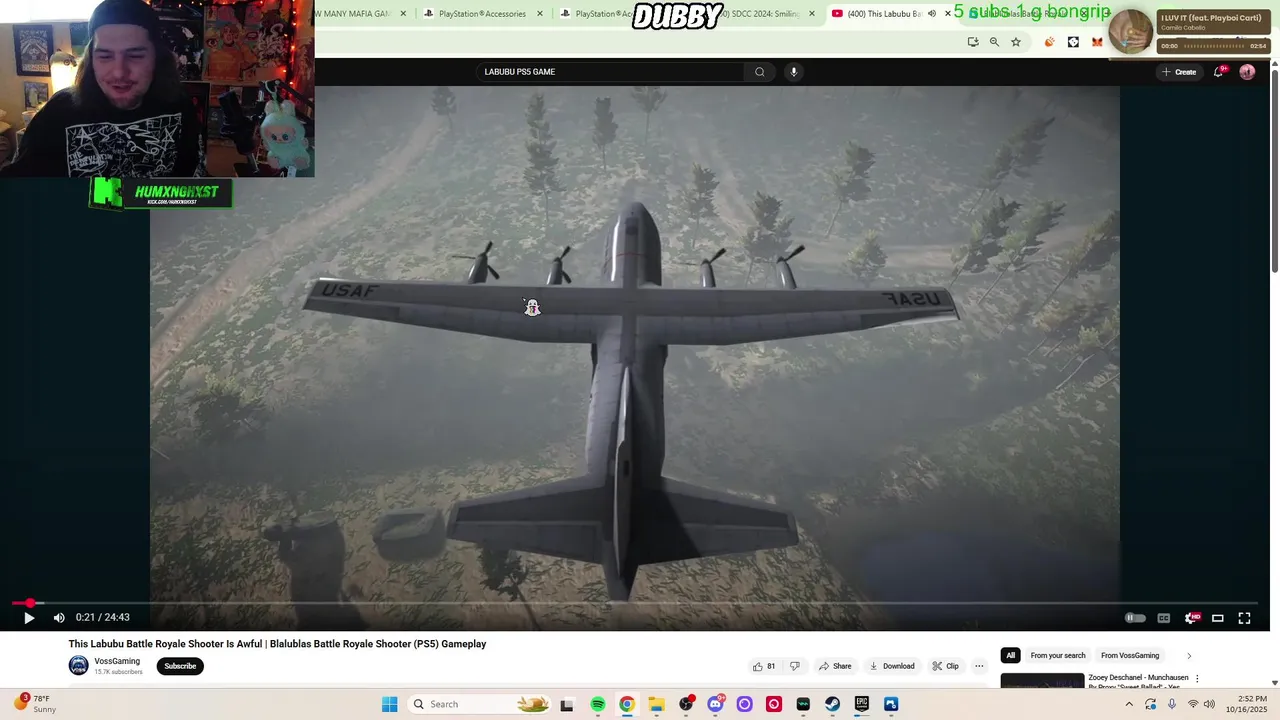Open VossGaming channel avatar
Image resolution: width=1280 pixels, height=720 pixels.
78,666
